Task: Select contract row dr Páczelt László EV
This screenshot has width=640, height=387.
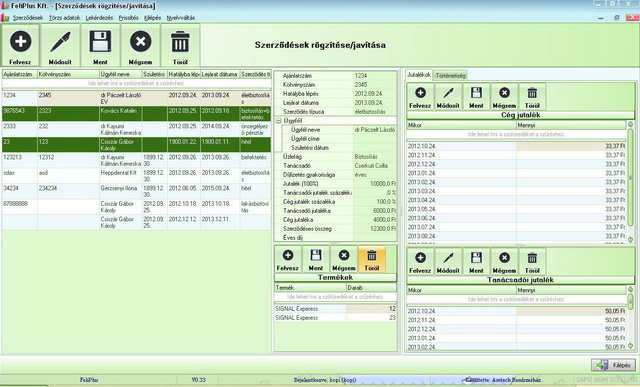Action: 136,98
